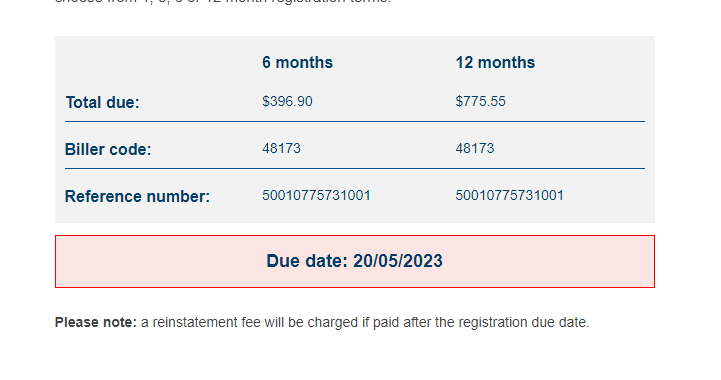Click the divider line below Total due
This screenshot has height=380, width=721.
[x=355, y=122]
